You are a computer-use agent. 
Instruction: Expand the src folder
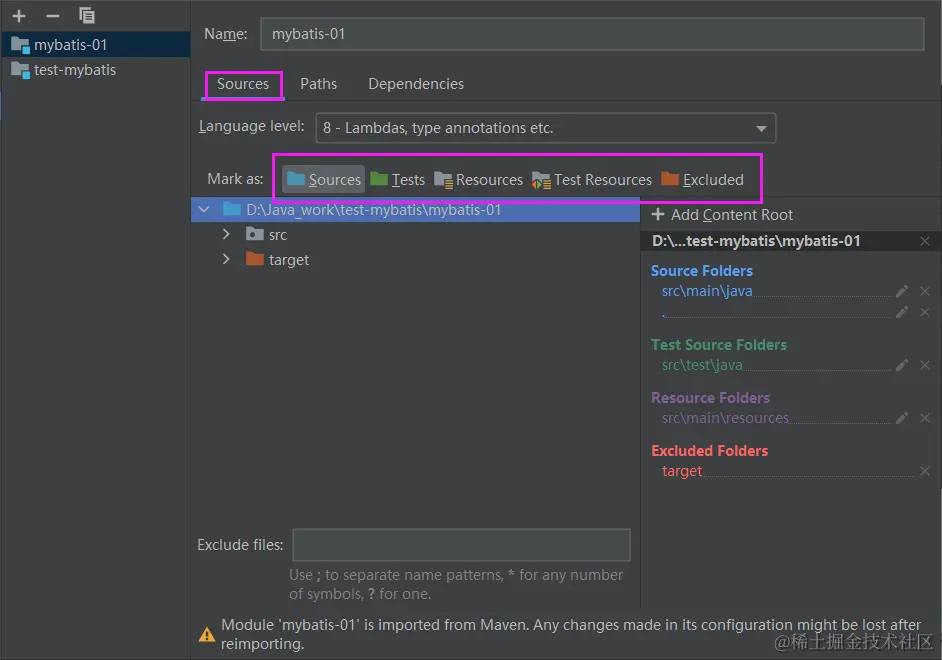point(226,234)
